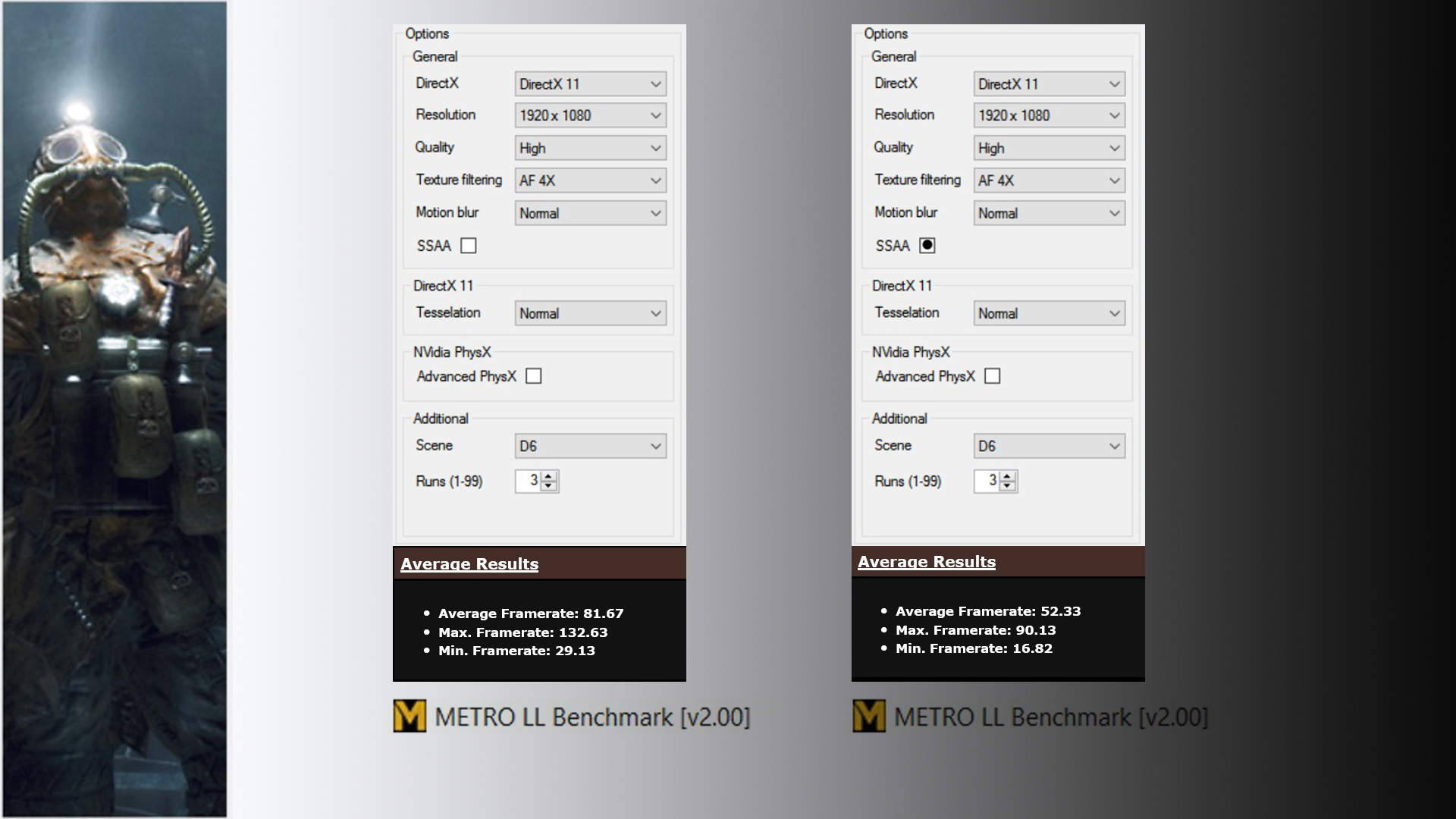Click the Runs number field in left panel
The image size is (1456, 819).
pos(529,481)
